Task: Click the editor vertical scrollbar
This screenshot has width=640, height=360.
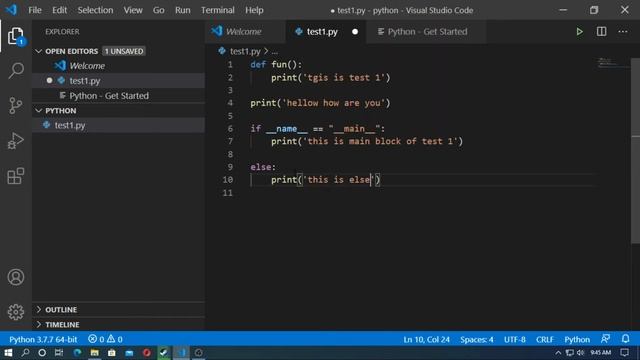Action: coord(636,151)
